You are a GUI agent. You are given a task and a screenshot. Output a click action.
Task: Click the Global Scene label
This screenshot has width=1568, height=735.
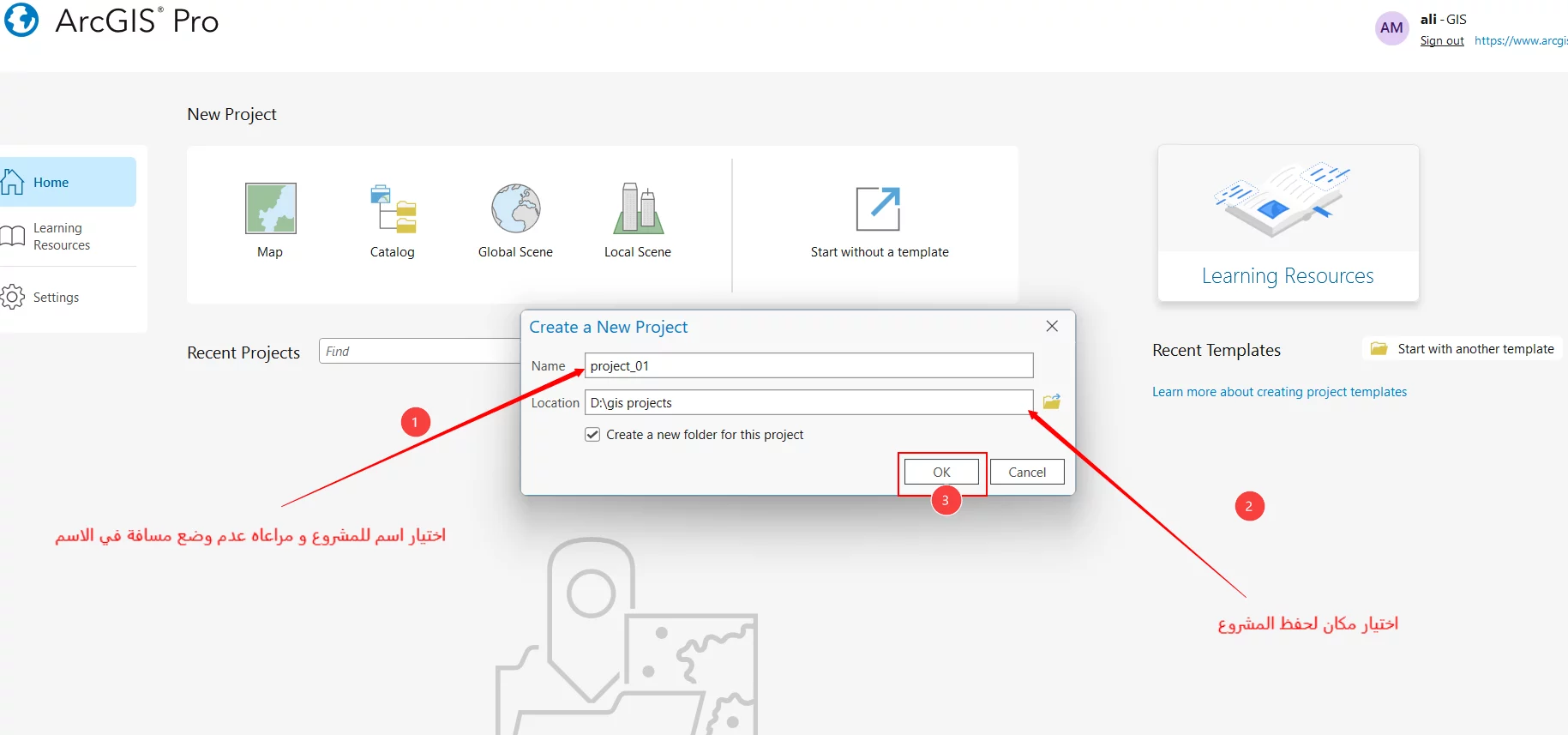click(515, 251)
